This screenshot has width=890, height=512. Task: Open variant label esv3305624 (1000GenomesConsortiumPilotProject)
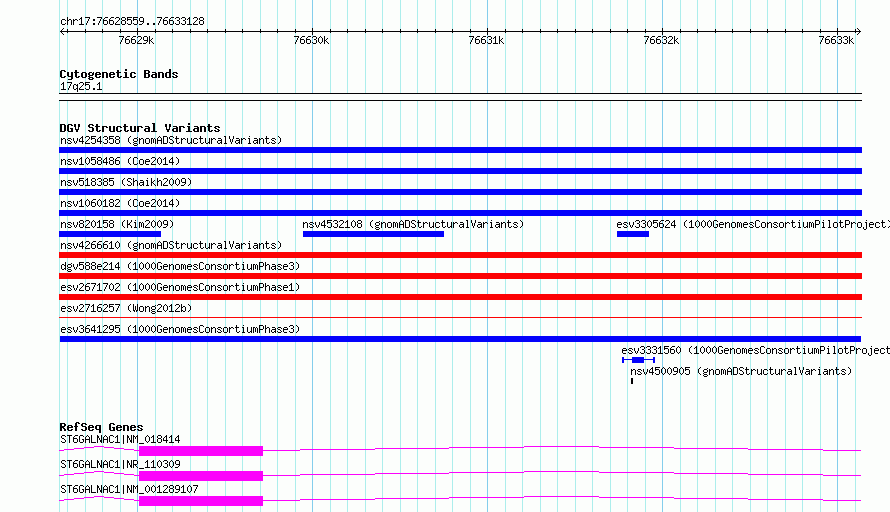pos(753,224)
